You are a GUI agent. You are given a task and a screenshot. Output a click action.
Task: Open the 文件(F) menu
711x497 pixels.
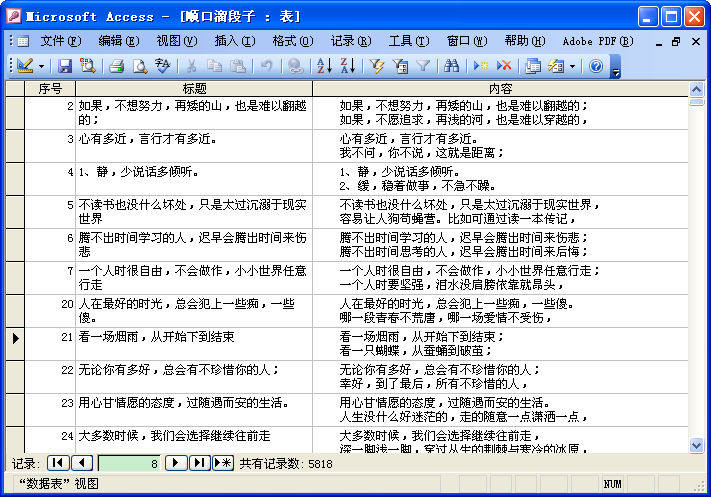point(61,41)
